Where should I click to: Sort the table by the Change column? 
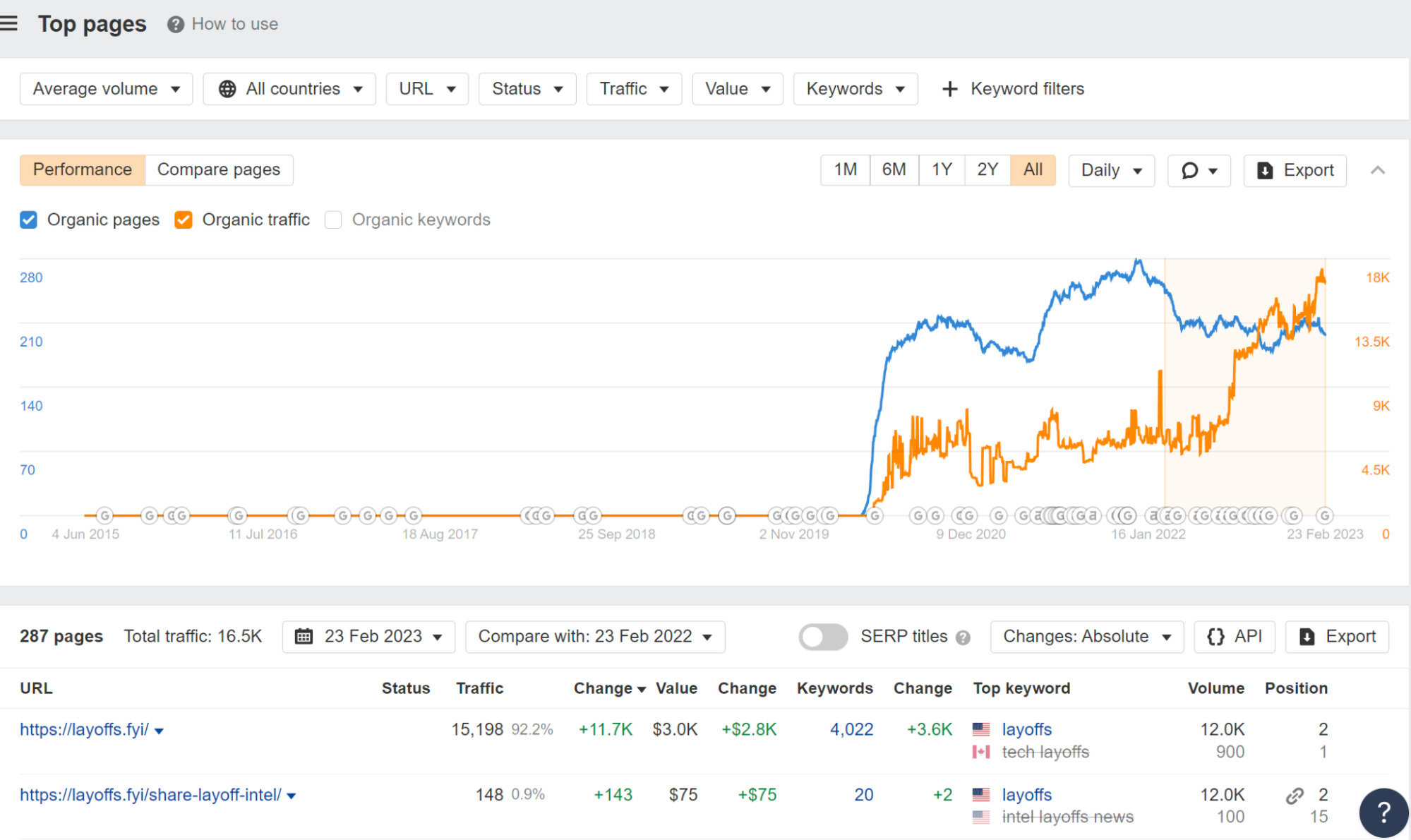pyautogui.click(x=604, y=688)
